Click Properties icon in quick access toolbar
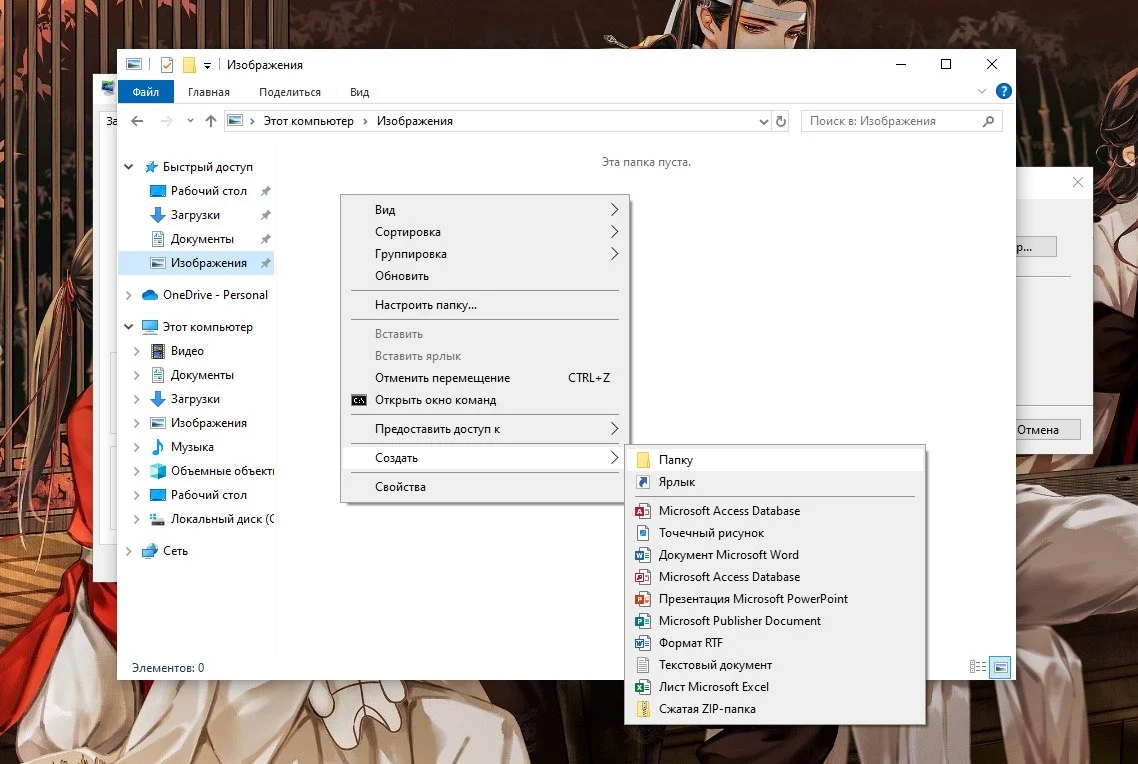 coord(167,65)
